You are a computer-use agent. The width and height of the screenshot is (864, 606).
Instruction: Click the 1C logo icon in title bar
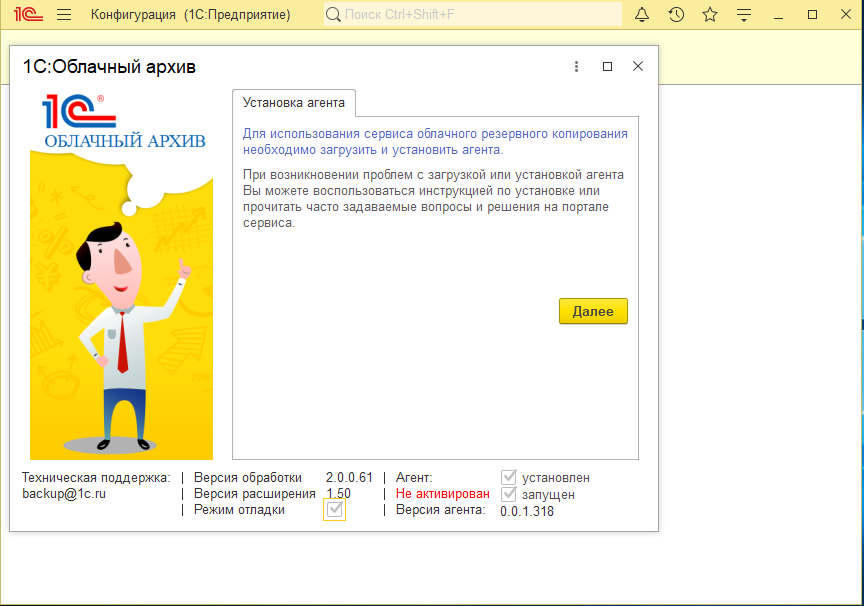tap(28, 14)
